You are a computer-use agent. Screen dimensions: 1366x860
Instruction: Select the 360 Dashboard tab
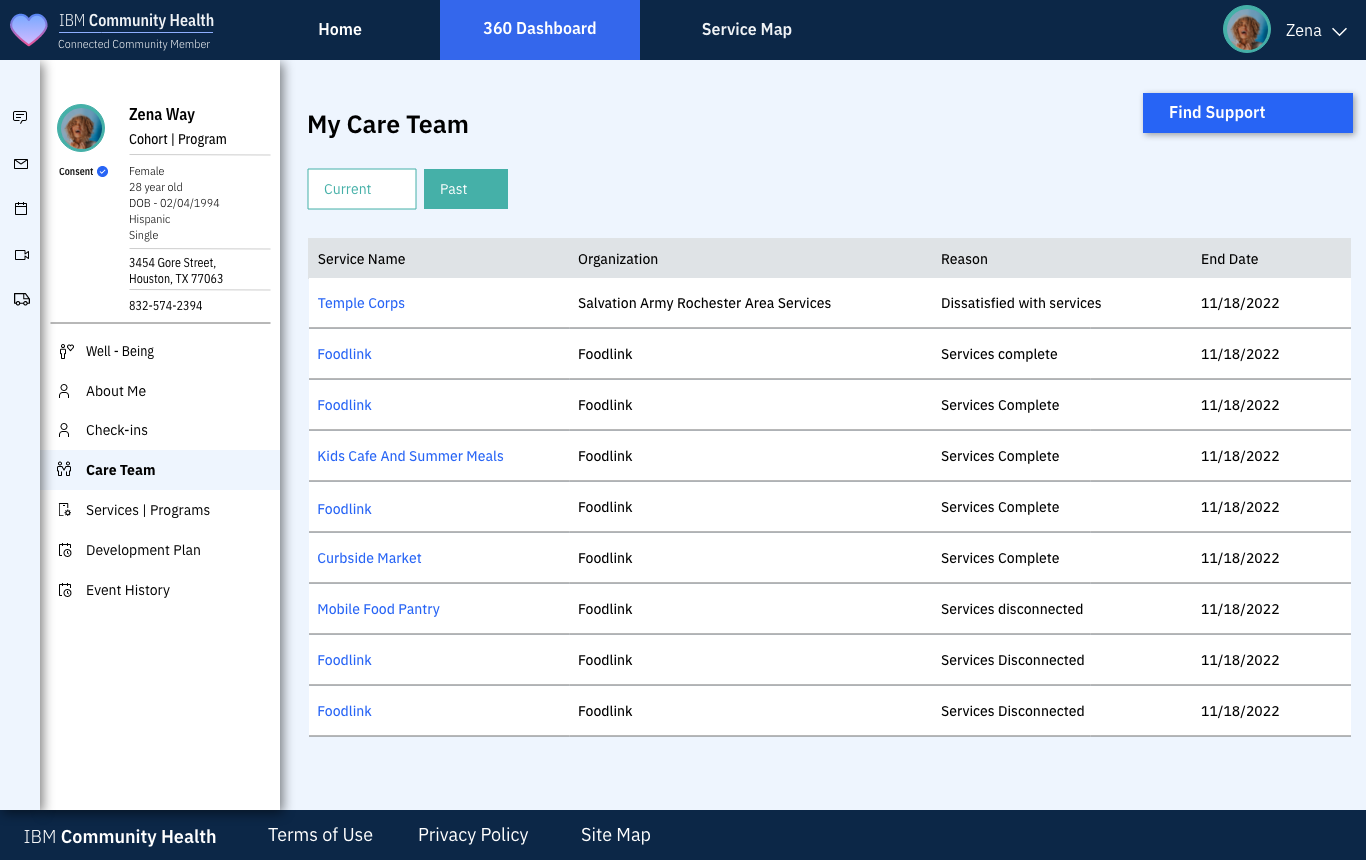540,29
